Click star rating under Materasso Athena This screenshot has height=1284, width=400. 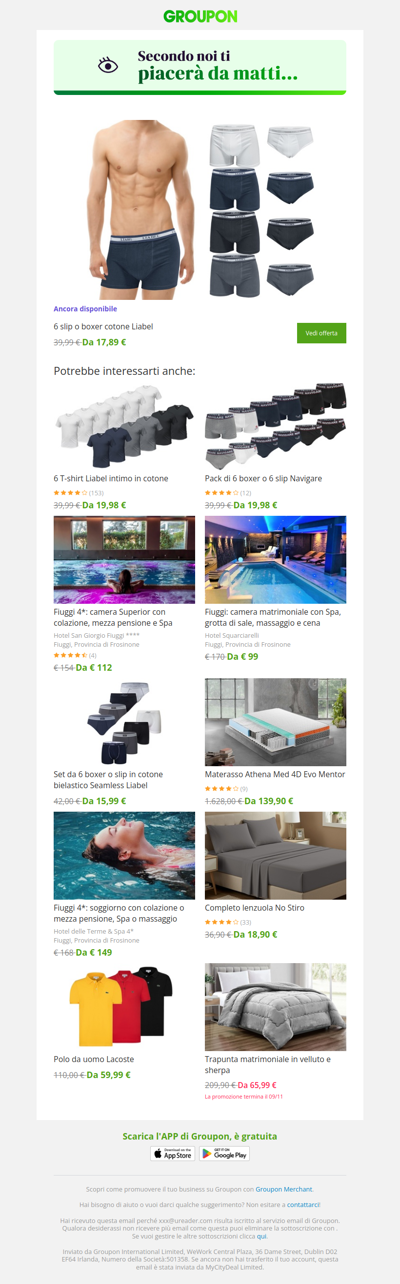221,789
